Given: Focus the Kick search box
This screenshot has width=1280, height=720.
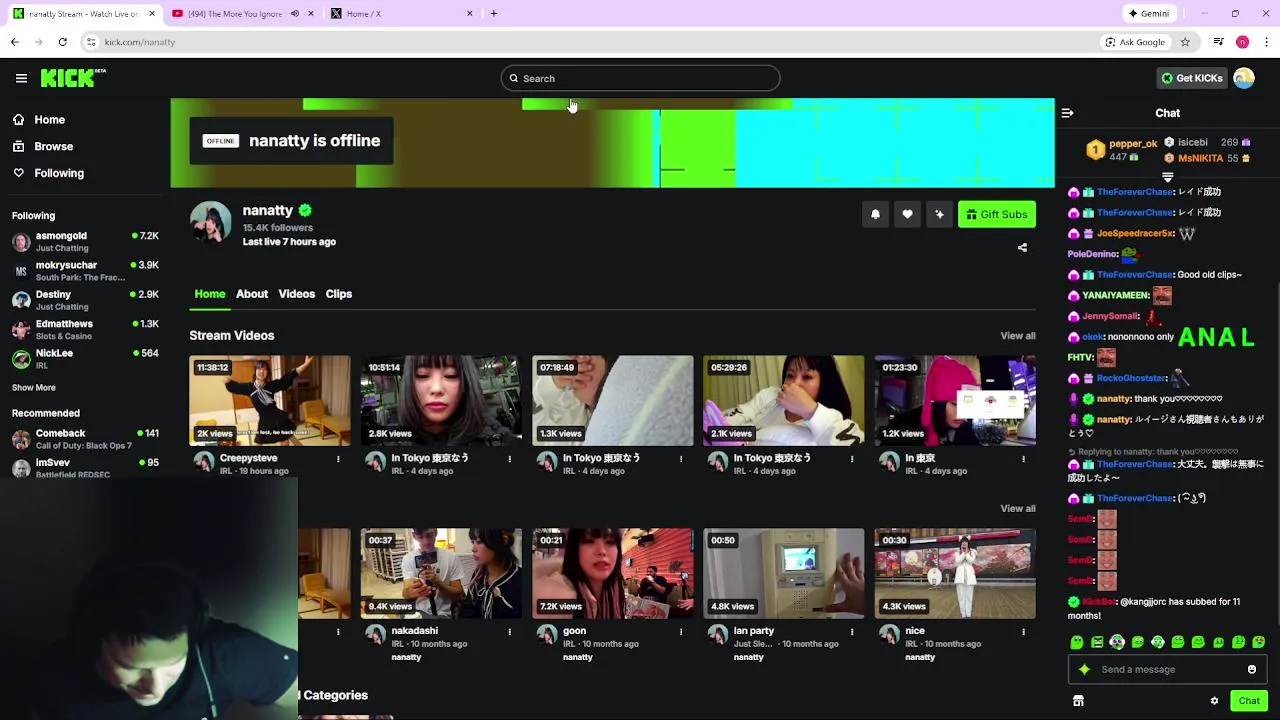Looking at the screenshot, I should pos(640,78).
